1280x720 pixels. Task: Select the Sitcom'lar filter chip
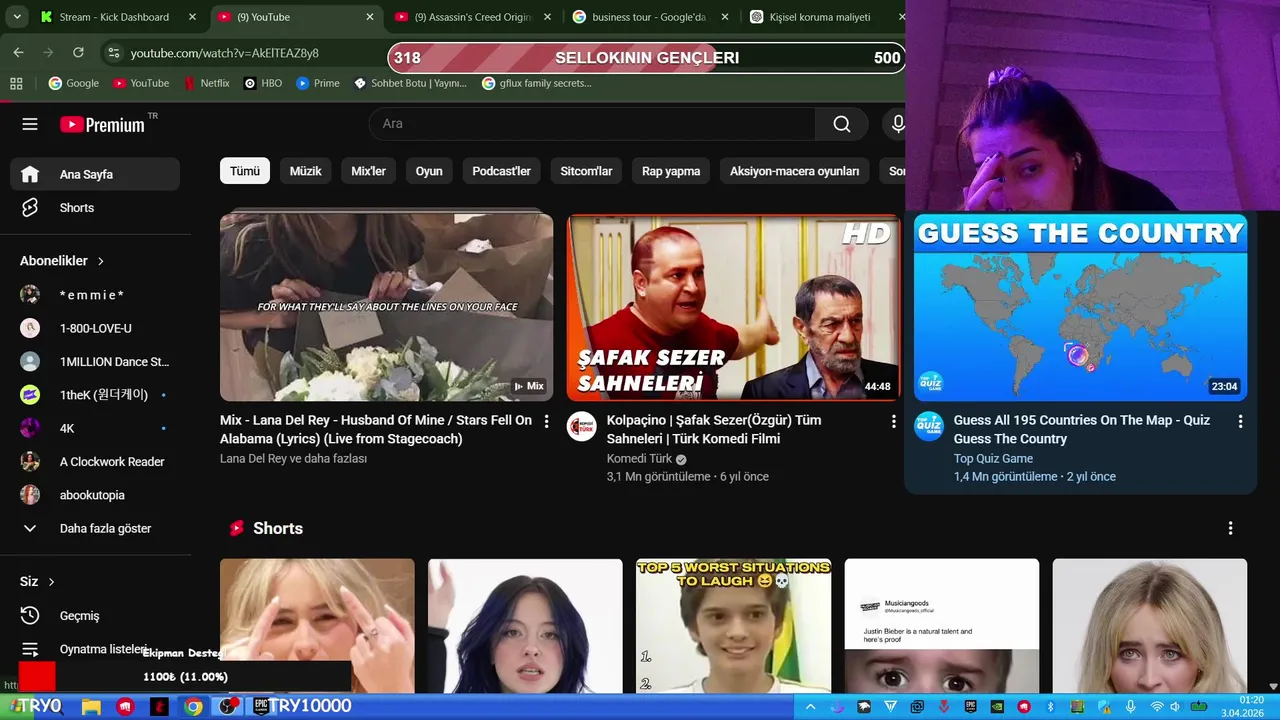tap(586, 171)
